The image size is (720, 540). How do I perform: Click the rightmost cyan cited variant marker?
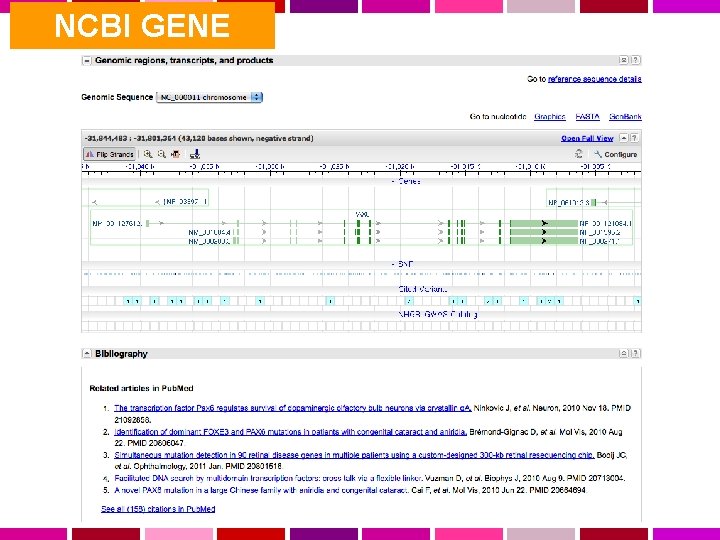(637, 301)
